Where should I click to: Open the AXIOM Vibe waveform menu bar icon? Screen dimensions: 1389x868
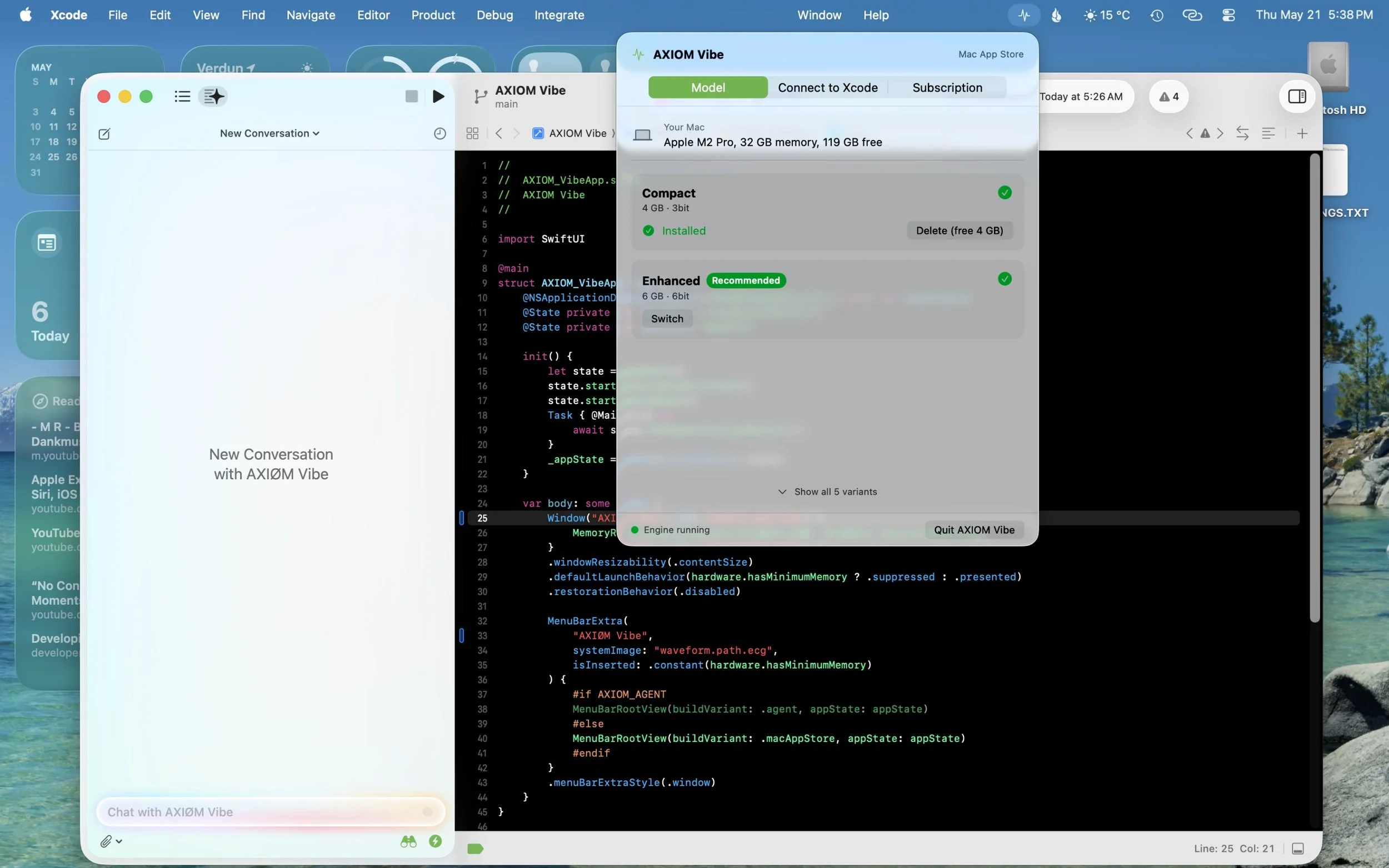tap(1024, 15)
